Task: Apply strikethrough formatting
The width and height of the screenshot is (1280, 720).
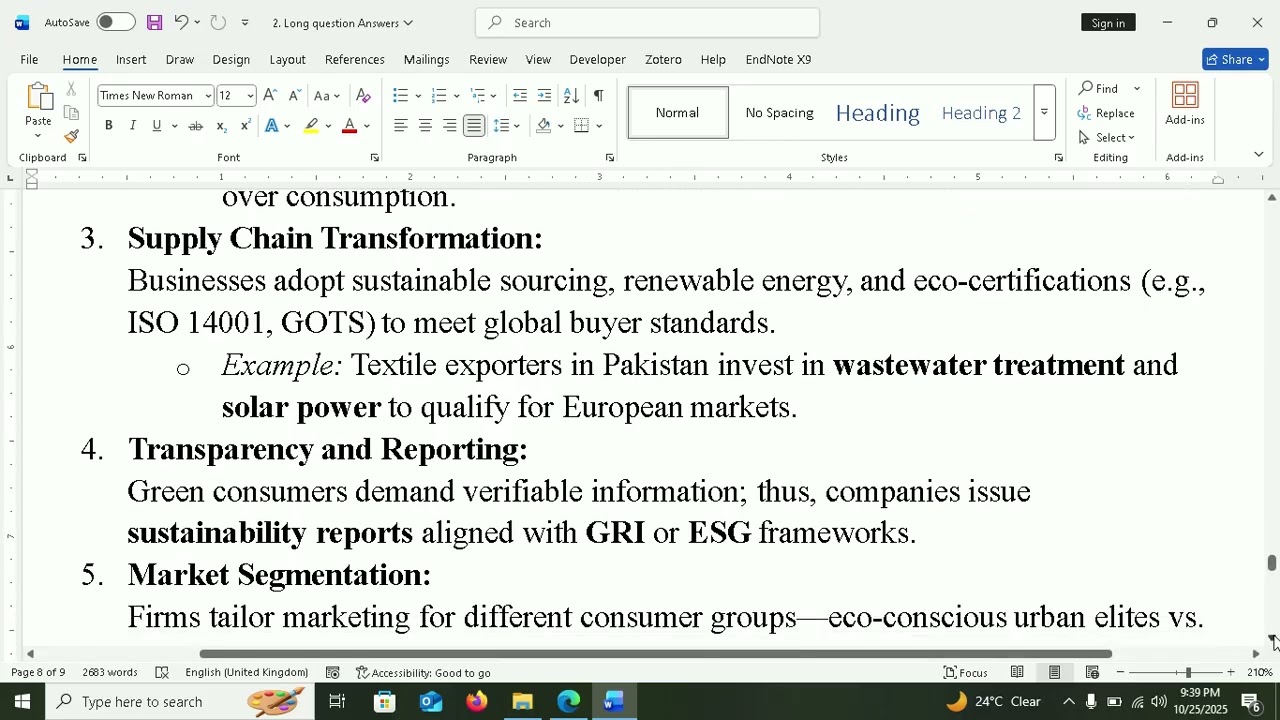Action: pyautogui.click(x=196, y=126)
